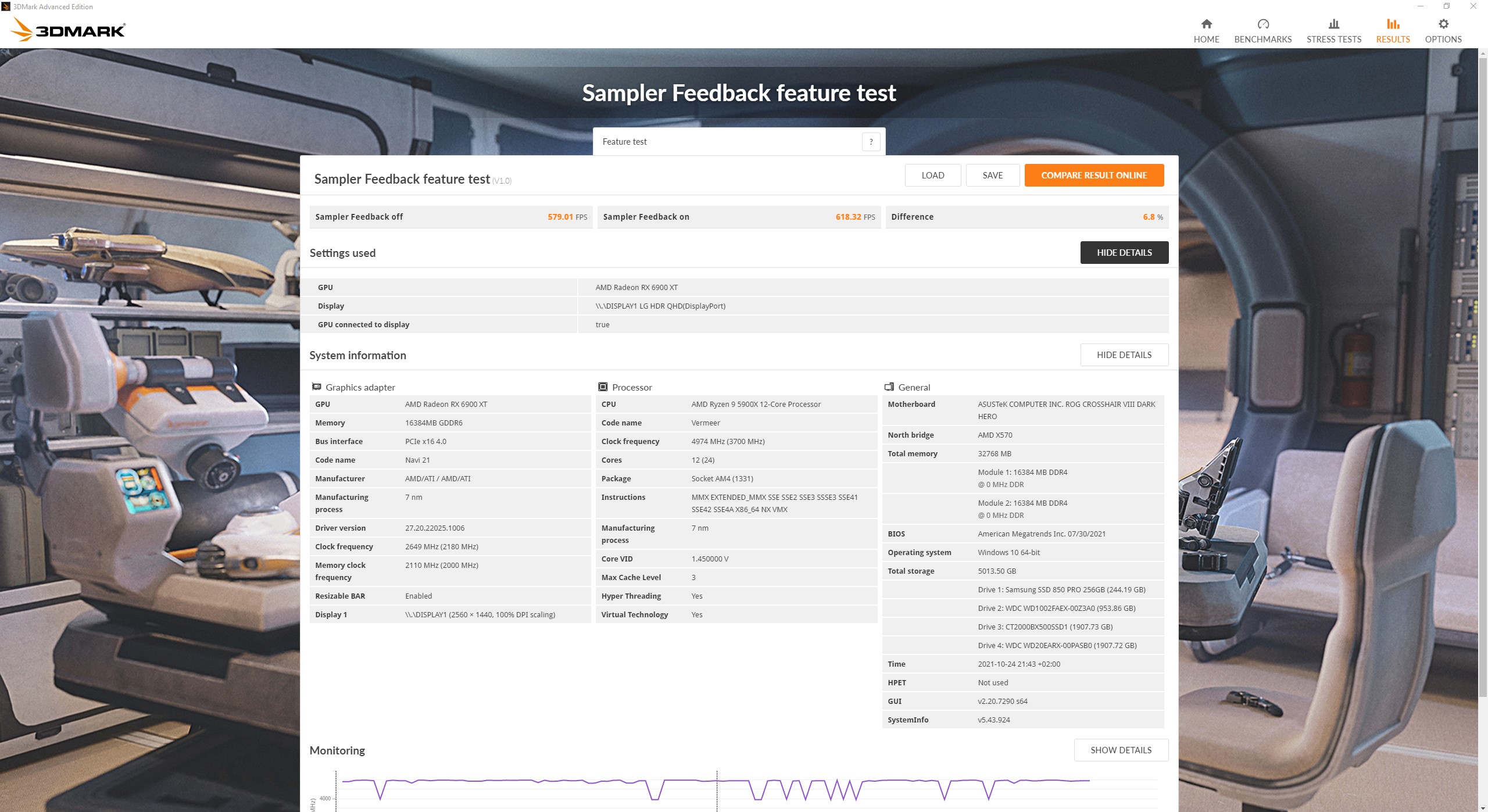
Task: Click Drive 3 CT2000BX500SSD1 entry
Action: pos(1045,627)
